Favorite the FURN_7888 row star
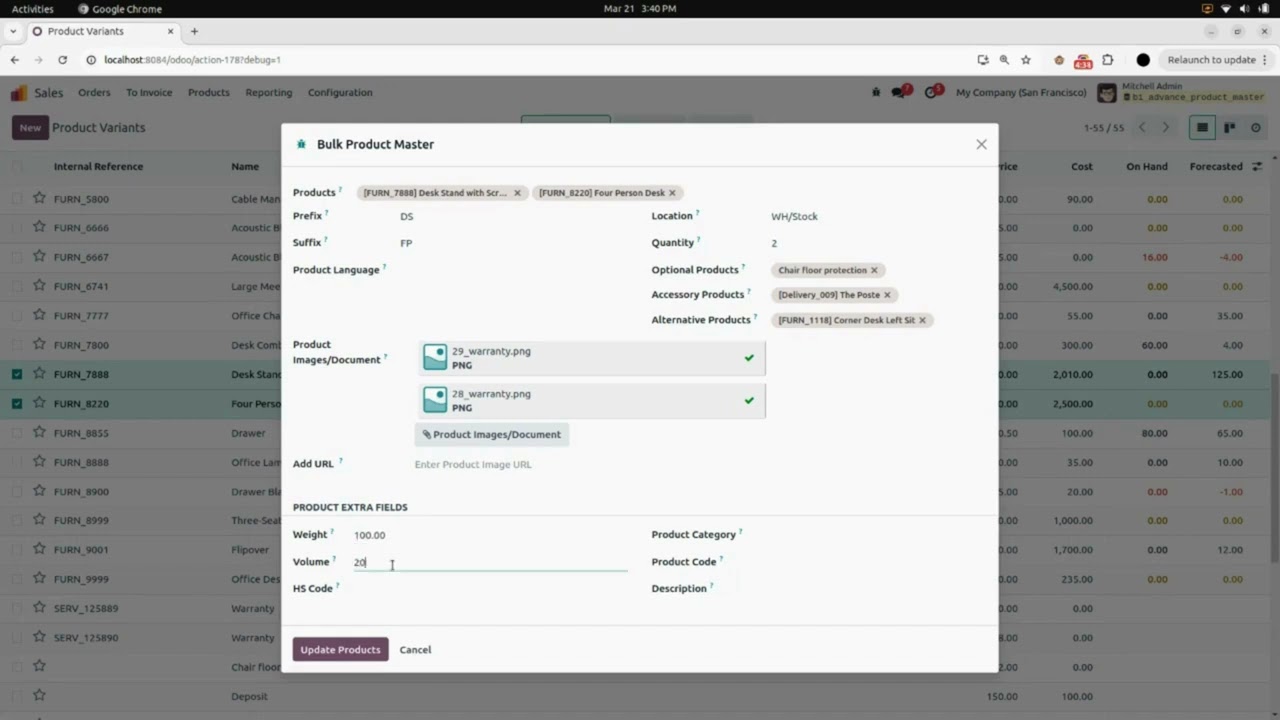Viewport: 1280px width, 720px height. tap(39, 374)
